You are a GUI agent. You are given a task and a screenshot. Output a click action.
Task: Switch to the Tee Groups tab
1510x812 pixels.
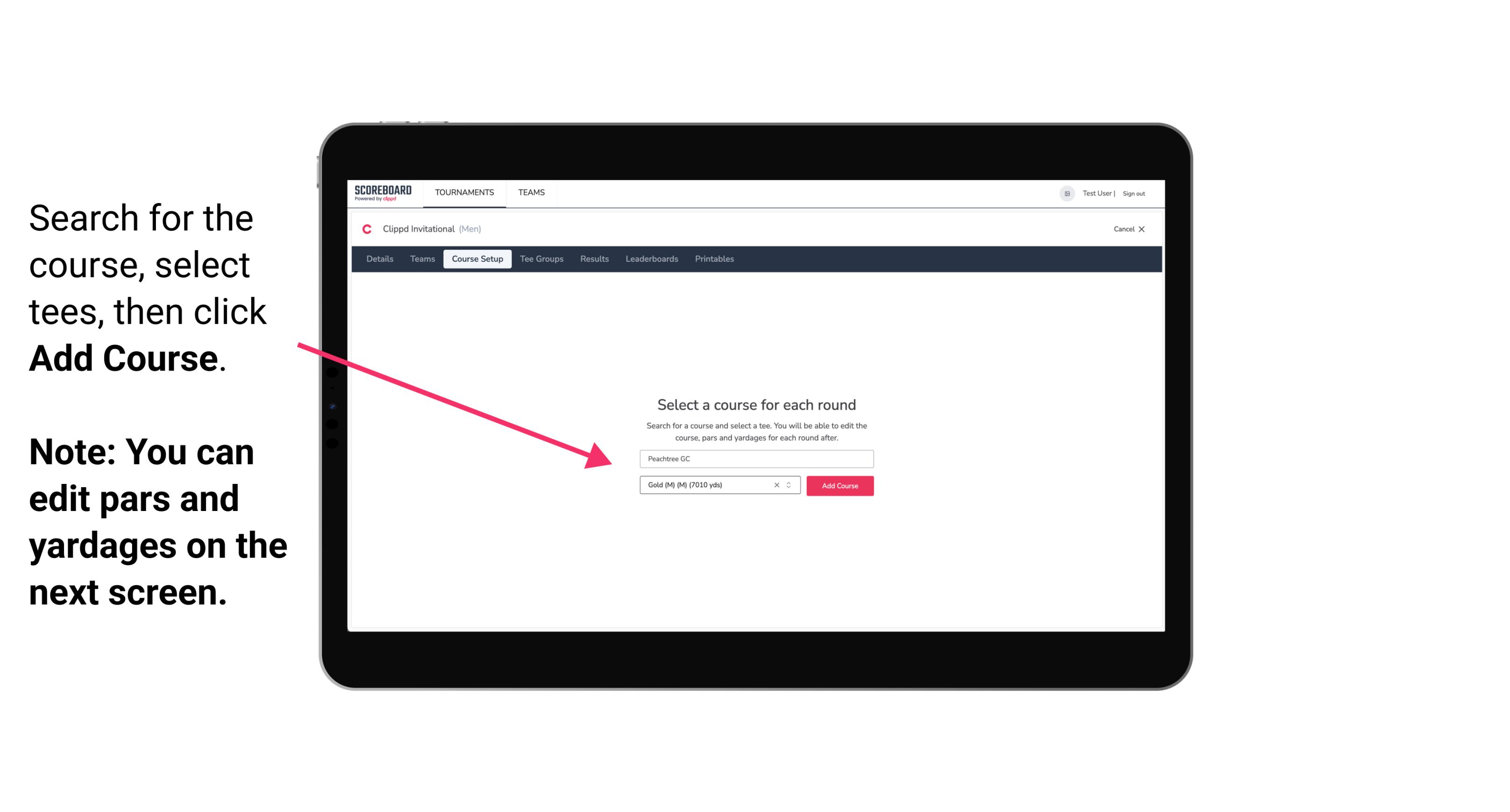(540, 259)
